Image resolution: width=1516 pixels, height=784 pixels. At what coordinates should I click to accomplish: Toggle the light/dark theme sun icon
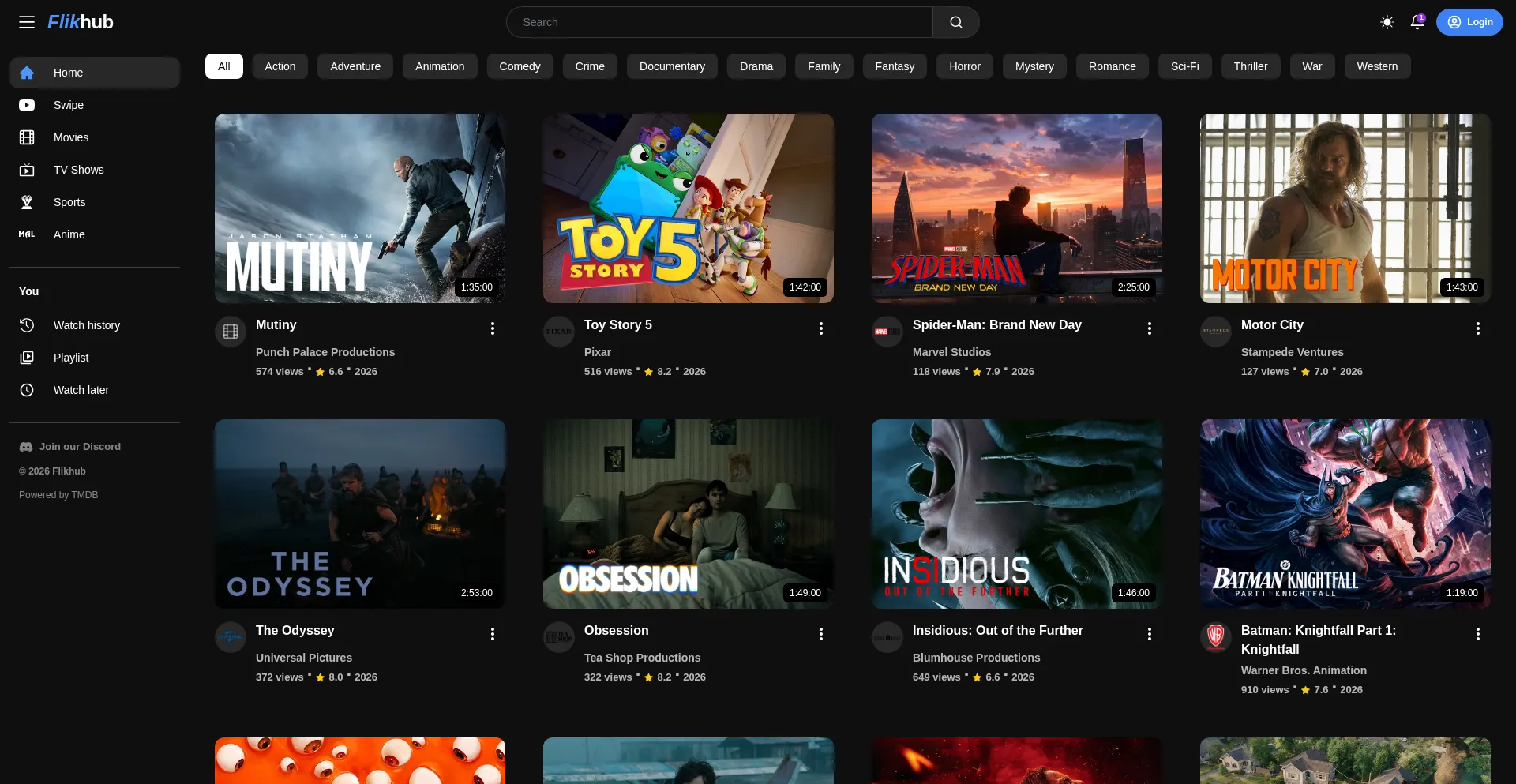[1387, 22]
